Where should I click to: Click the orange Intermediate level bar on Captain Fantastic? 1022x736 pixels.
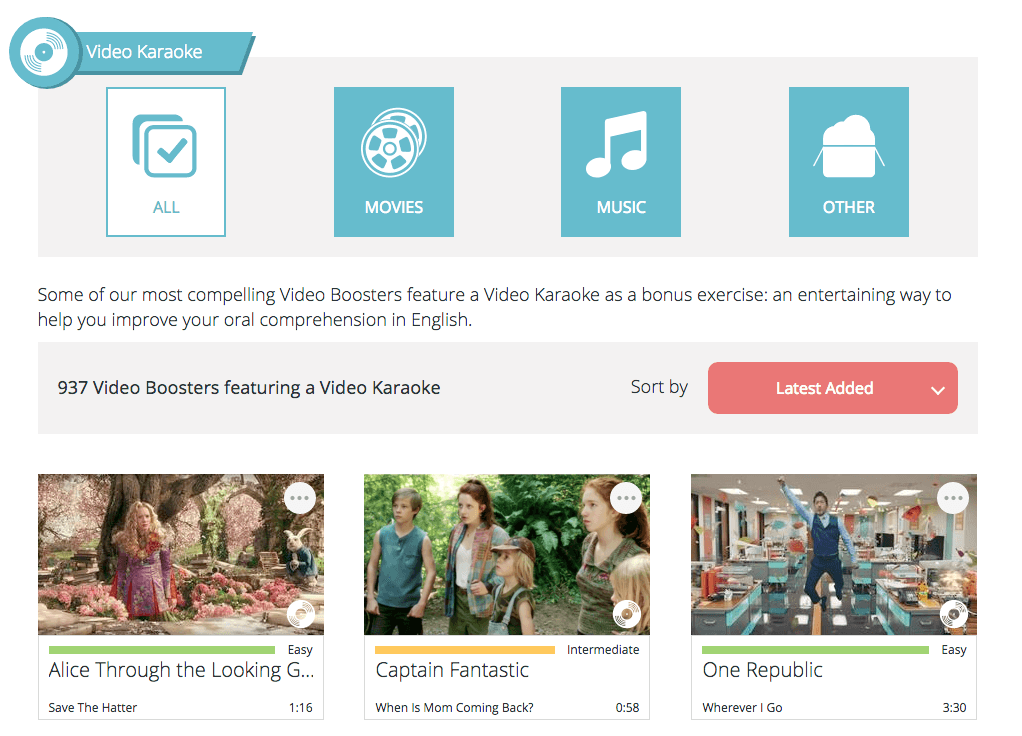tap(465, 650)
